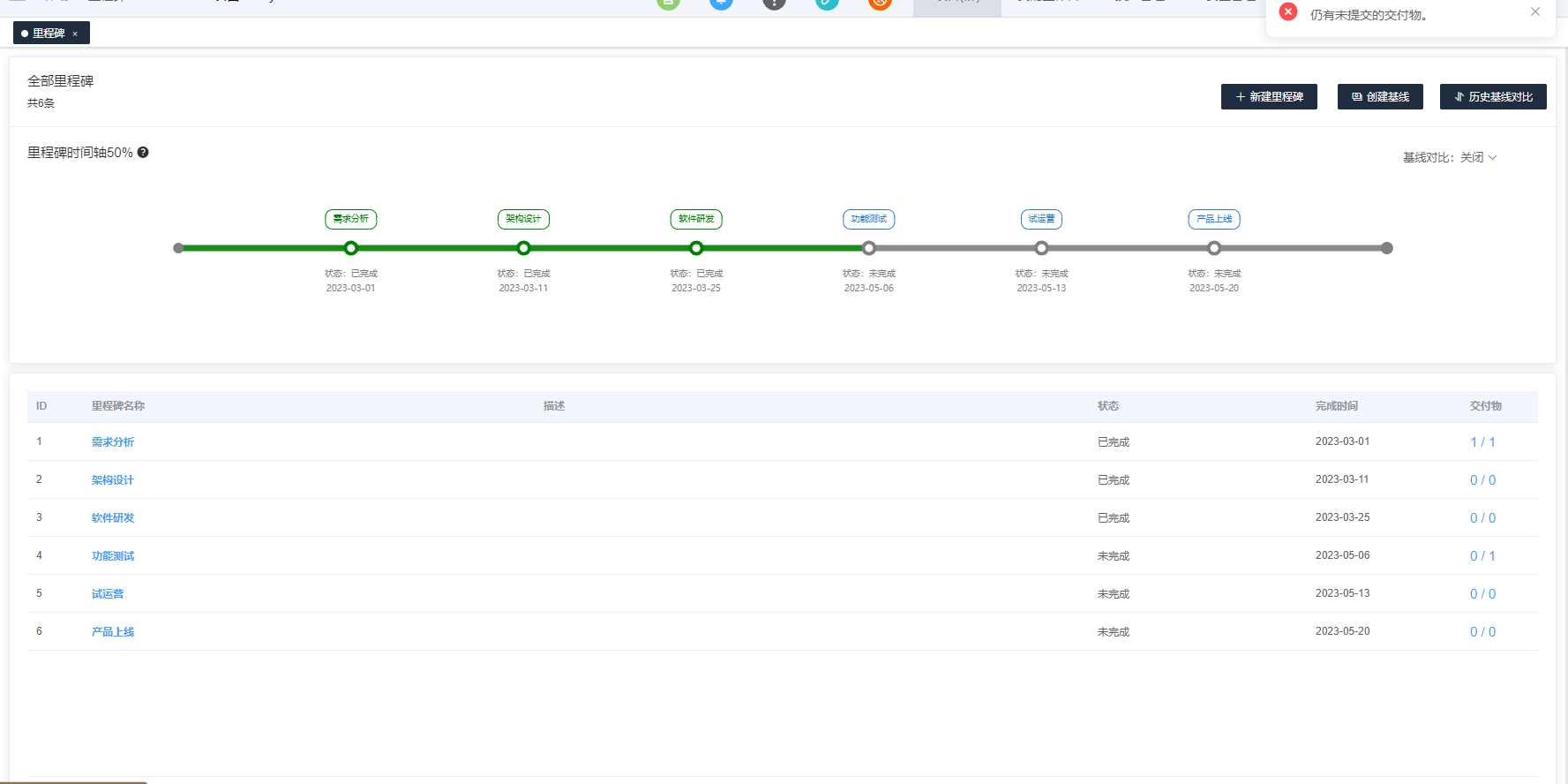Dismiss the 仍有未提交的交付物 notification

[x=1534, y=12]
